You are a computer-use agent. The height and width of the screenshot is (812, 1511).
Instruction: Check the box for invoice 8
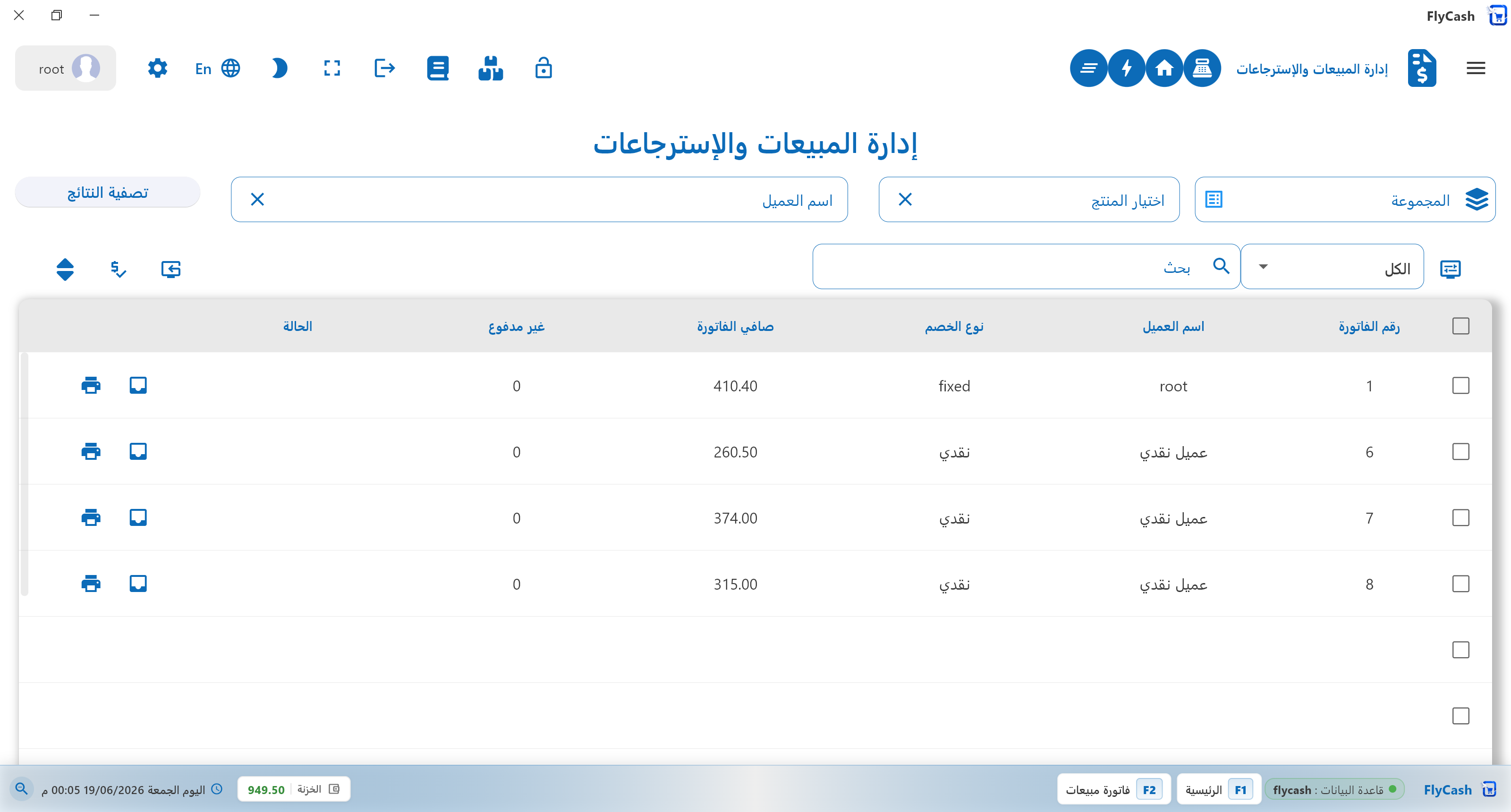coord(1460,584)
